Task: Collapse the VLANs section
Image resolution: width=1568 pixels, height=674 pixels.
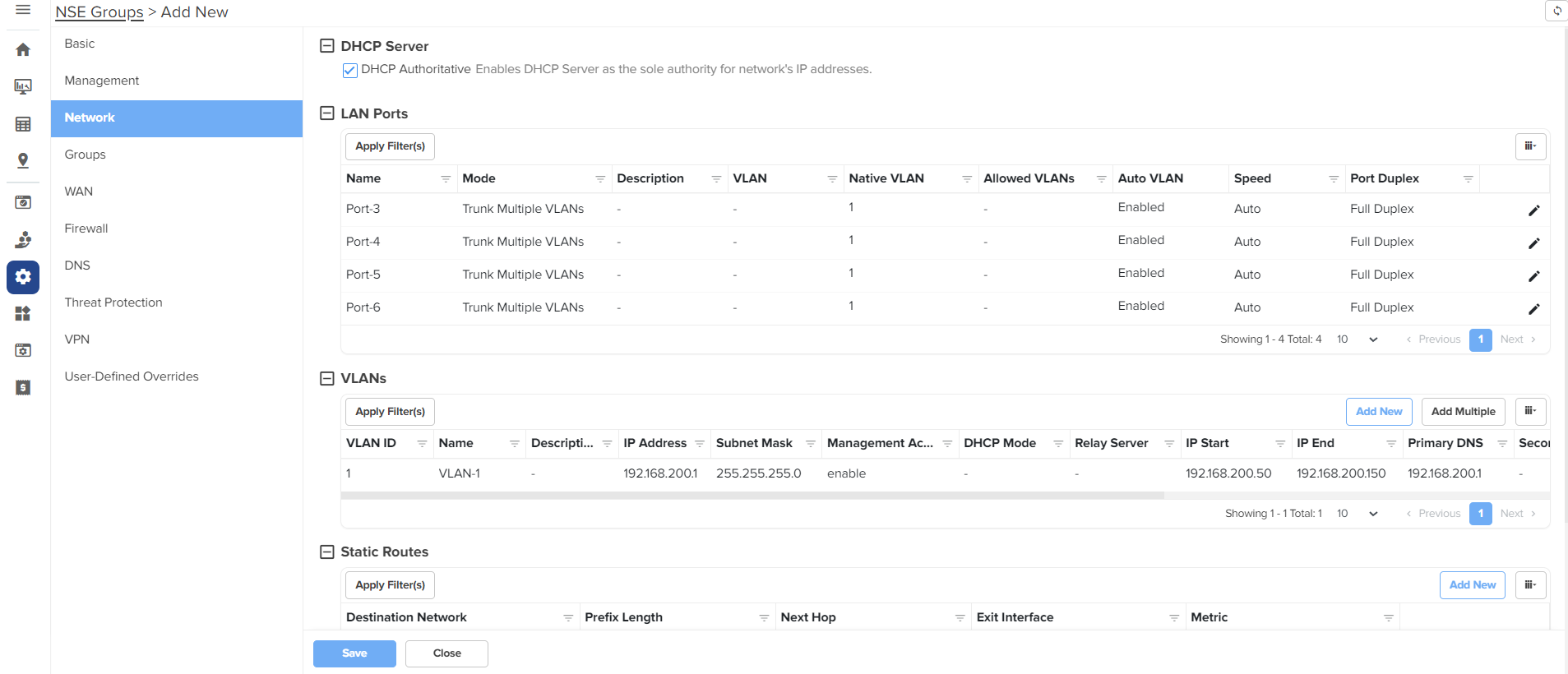Action: [x=326, y=378]
